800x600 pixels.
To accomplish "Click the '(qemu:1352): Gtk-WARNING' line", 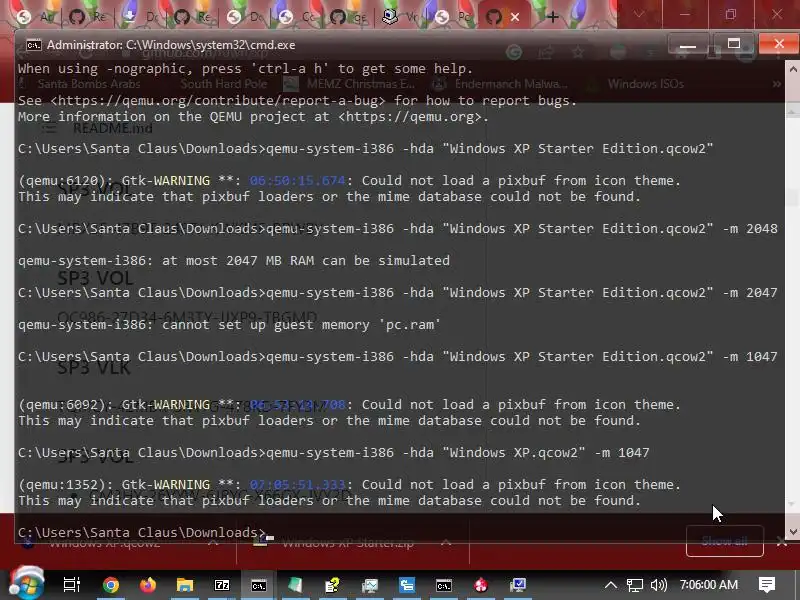I will tap(349, 485).
